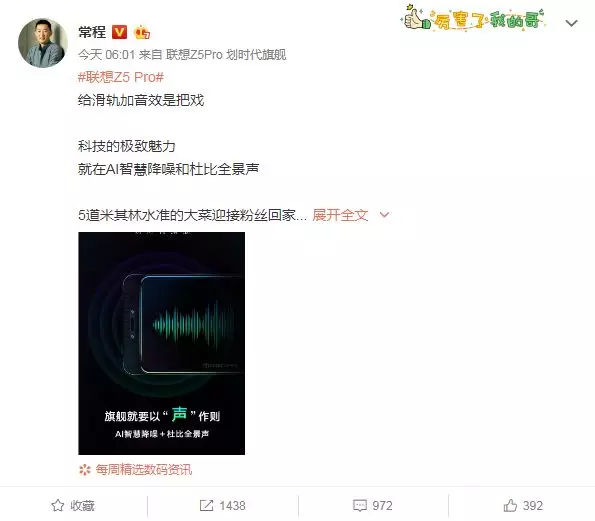Open the post options chevron menu

pyautogui.click(x=571, y=23)
